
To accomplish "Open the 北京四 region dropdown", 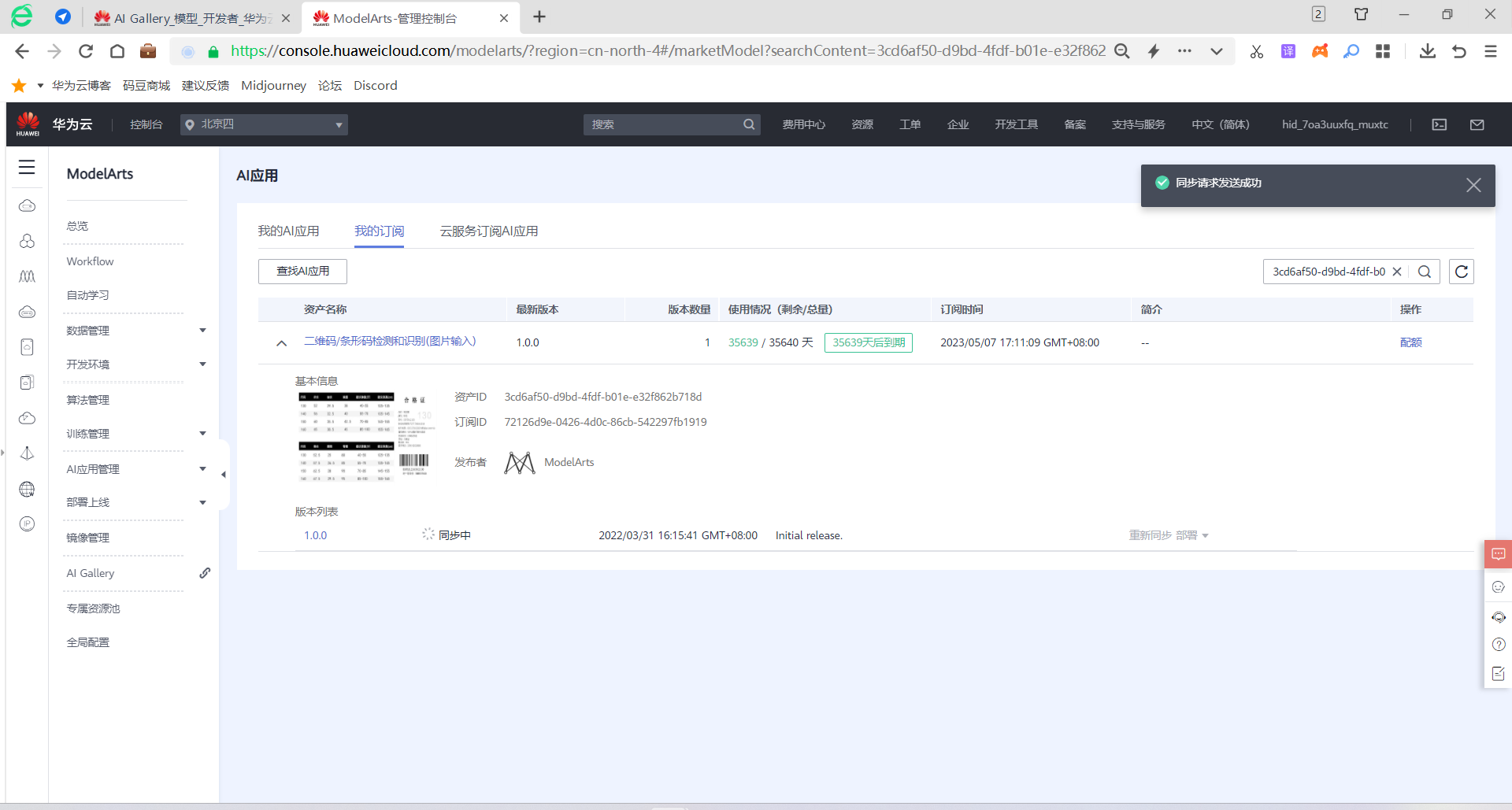I will (x=264, y=124).
